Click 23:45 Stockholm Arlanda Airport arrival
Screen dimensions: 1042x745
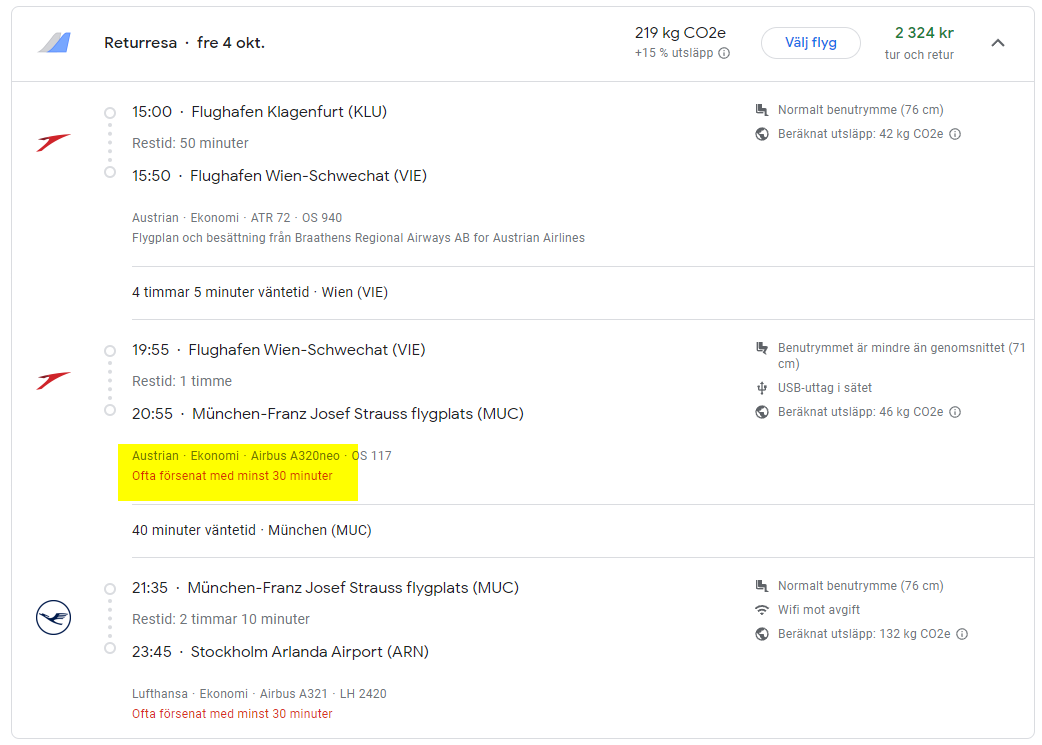point(280,652)
